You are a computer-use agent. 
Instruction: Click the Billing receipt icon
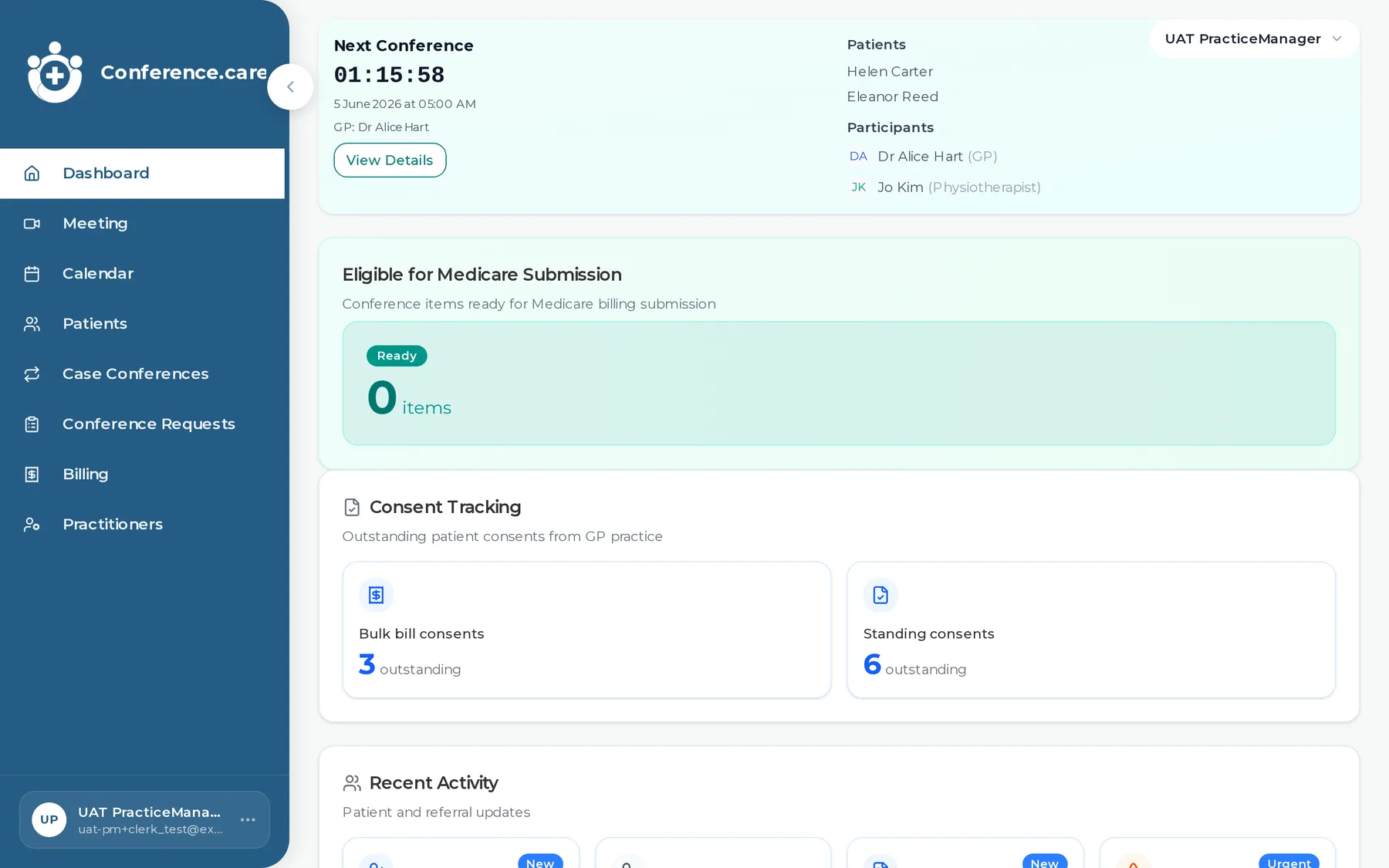click(x=32, y=475)
